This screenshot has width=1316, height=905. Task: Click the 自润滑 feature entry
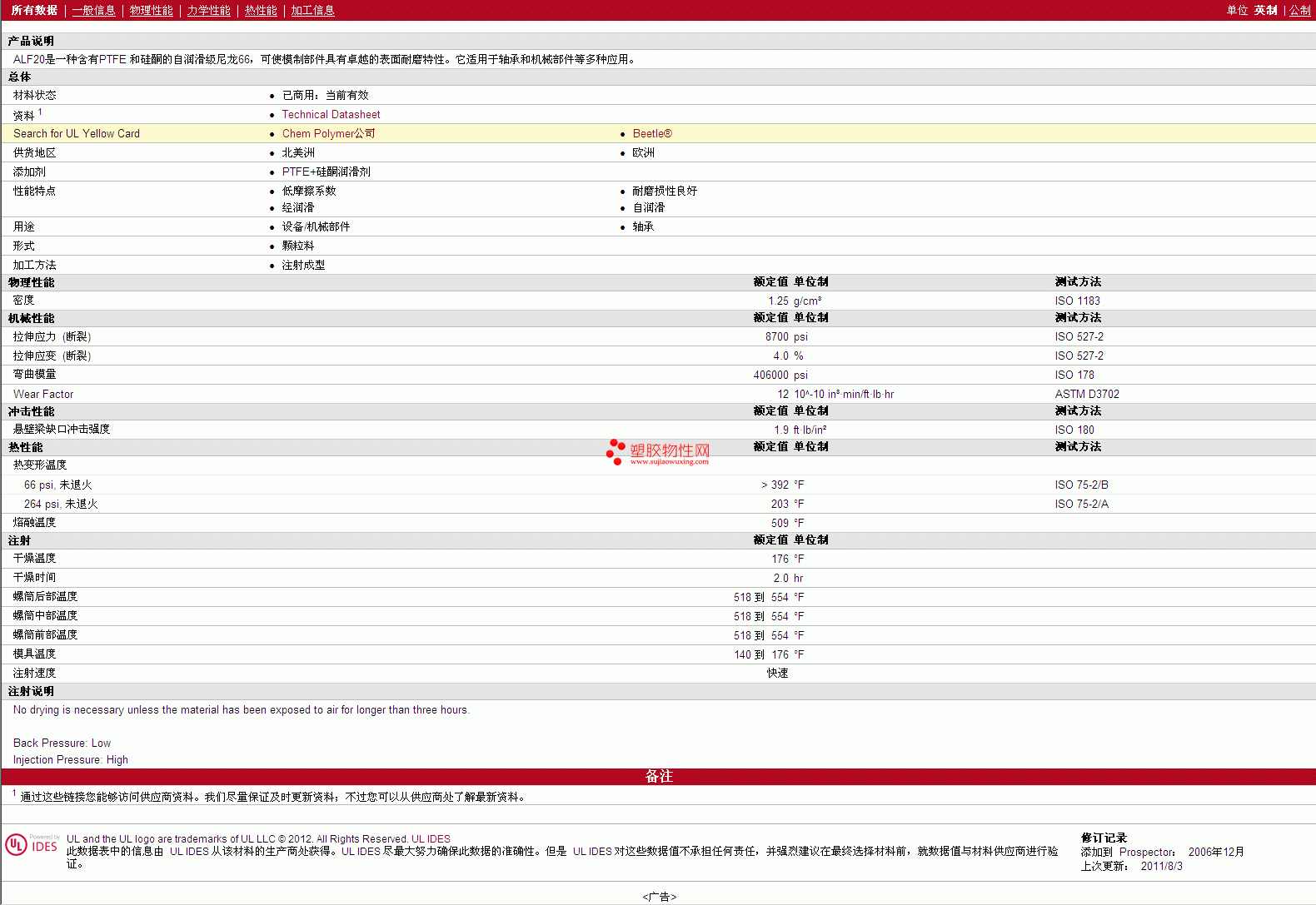pos(648,207)
